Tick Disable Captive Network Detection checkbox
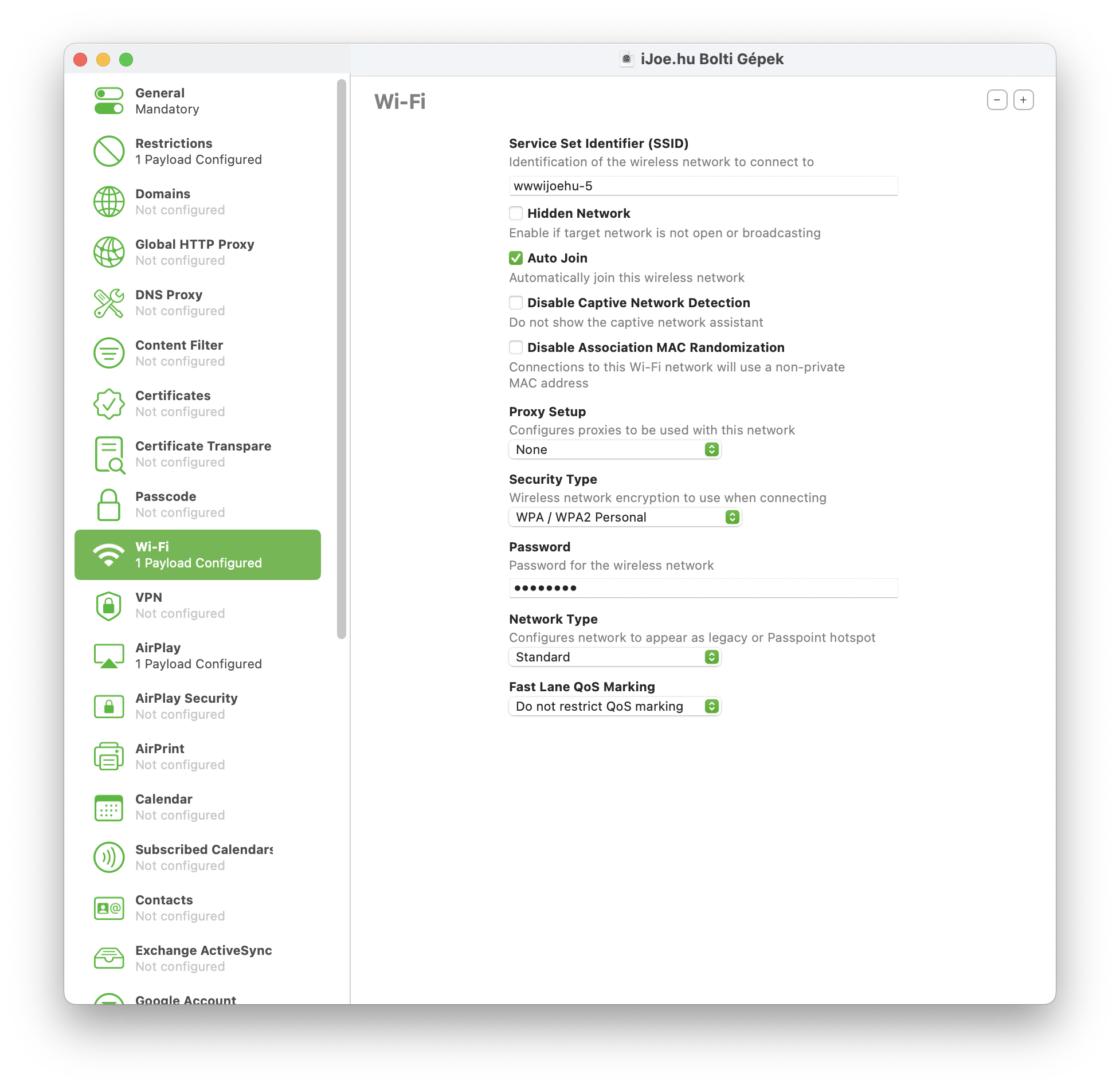The width and height of the screenshot is (1120, 1089). [x=516, y=303]
